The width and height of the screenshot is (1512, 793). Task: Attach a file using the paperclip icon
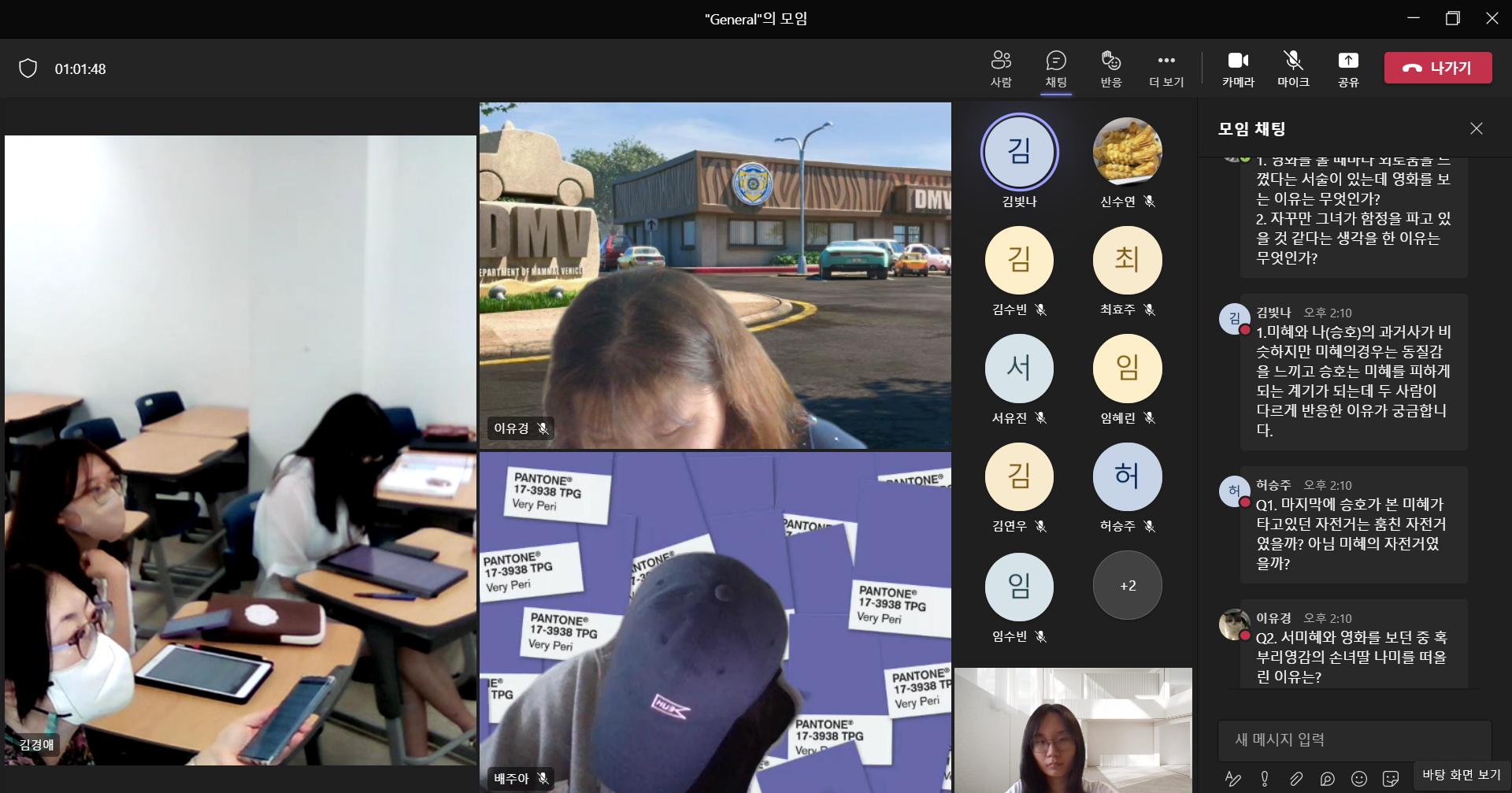1296,779
